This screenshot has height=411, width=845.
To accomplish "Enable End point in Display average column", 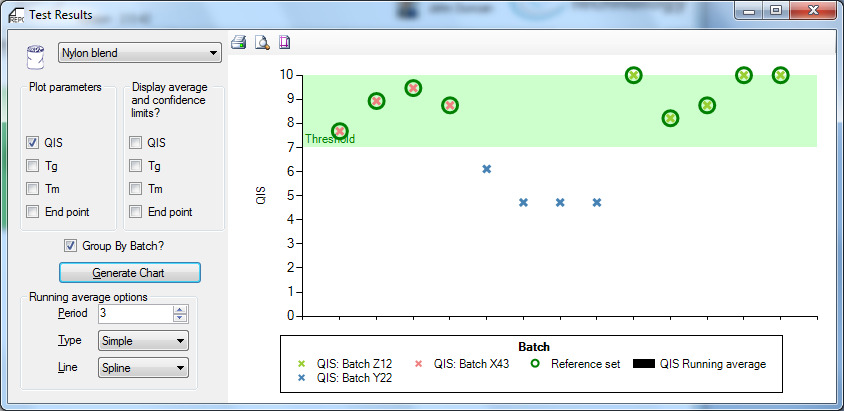I will click(136, 211).
